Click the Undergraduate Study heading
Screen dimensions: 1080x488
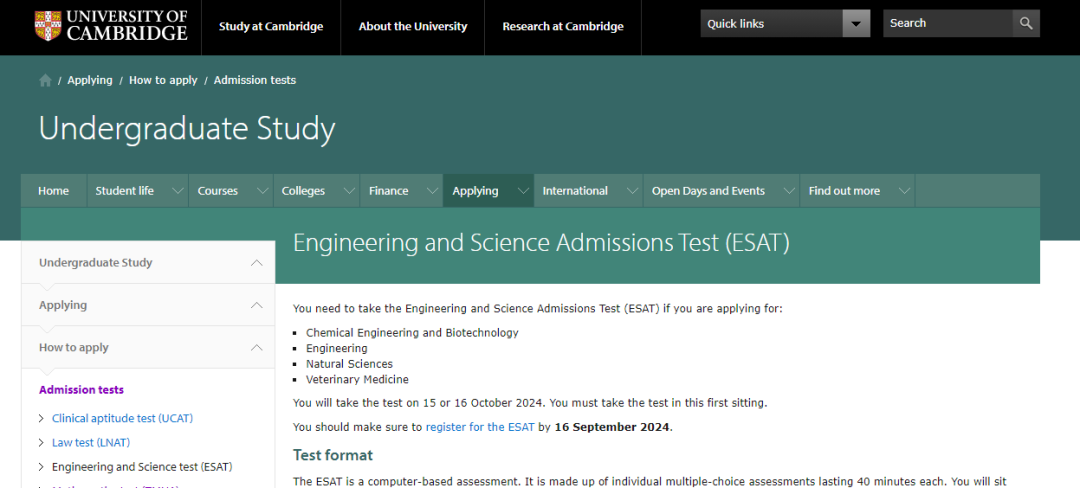[187, 129]
